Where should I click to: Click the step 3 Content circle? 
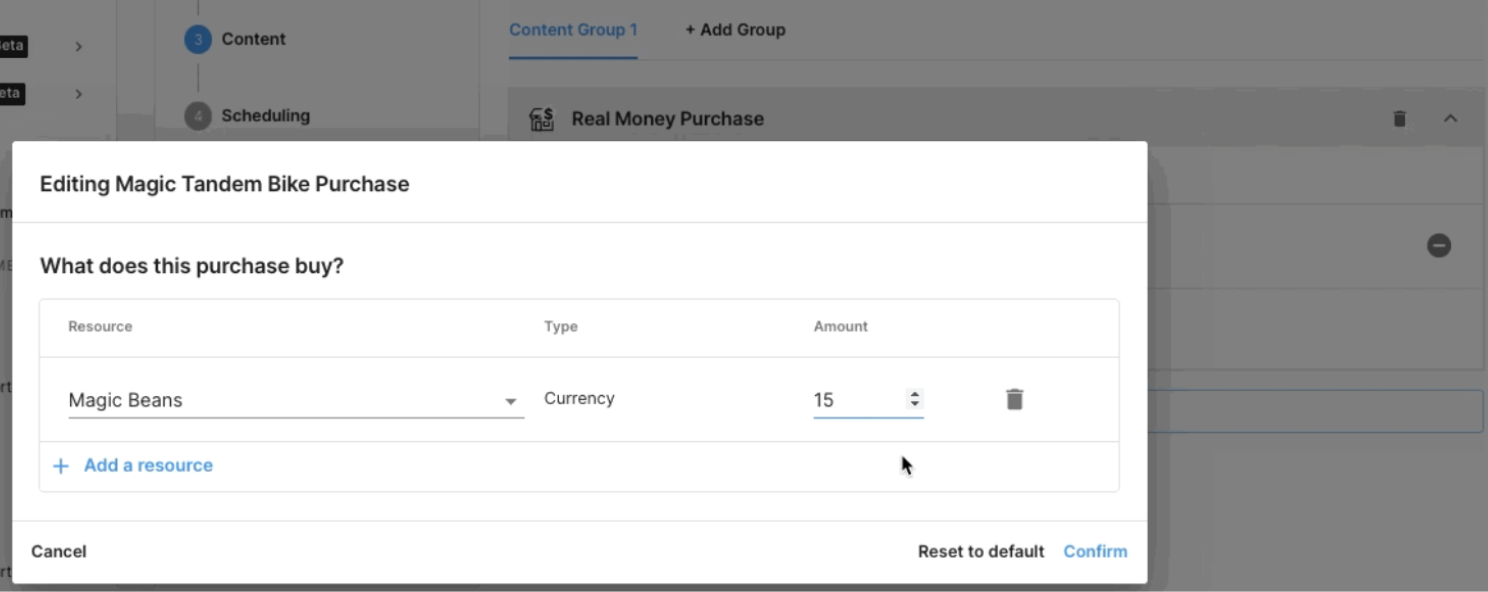(x=198, y=39)
